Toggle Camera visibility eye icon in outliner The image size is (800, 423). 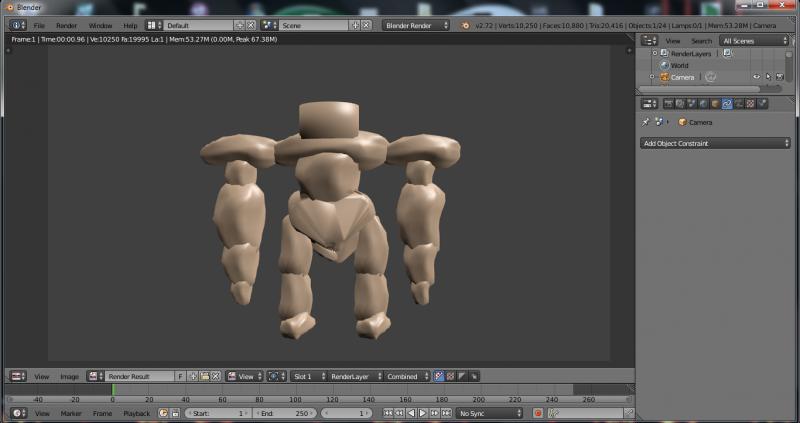pos(756,77)
